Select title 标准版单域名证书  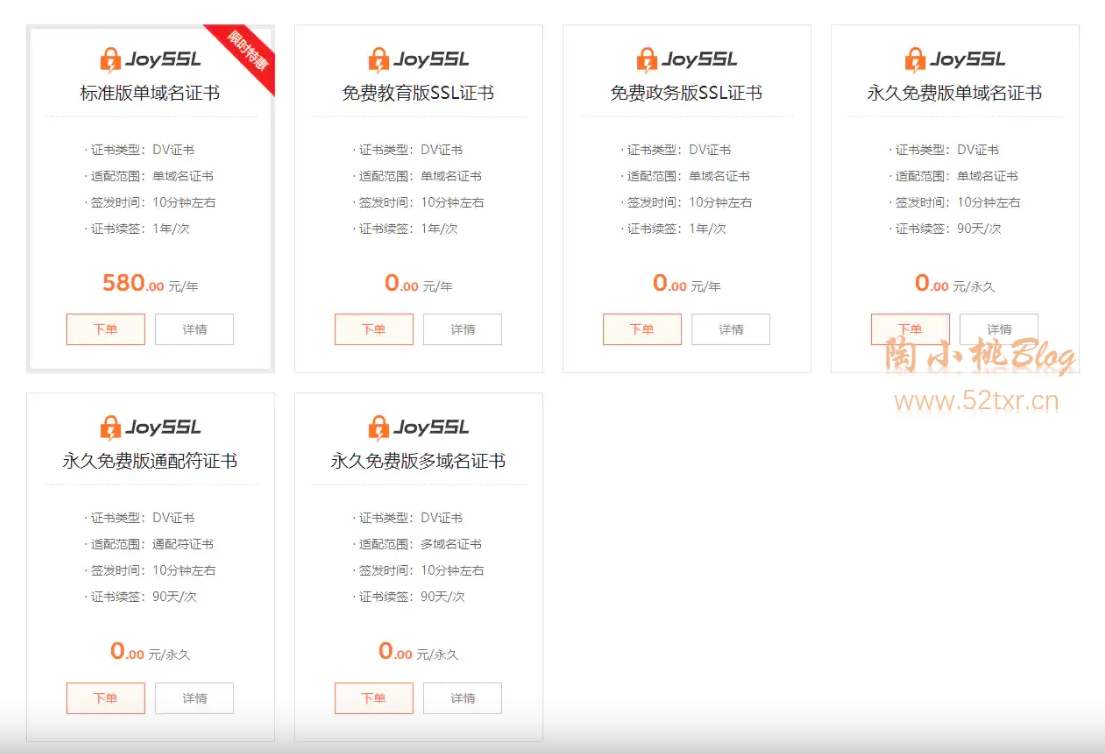150,93
